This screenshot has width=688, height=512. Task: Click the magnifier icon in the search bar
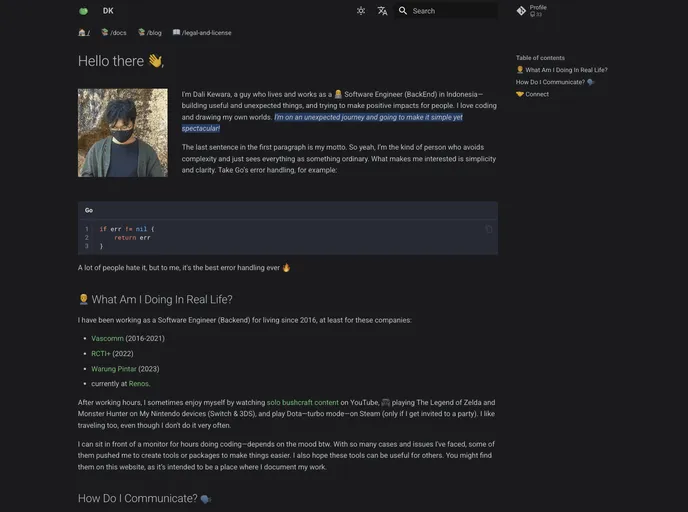coord(403,11)
